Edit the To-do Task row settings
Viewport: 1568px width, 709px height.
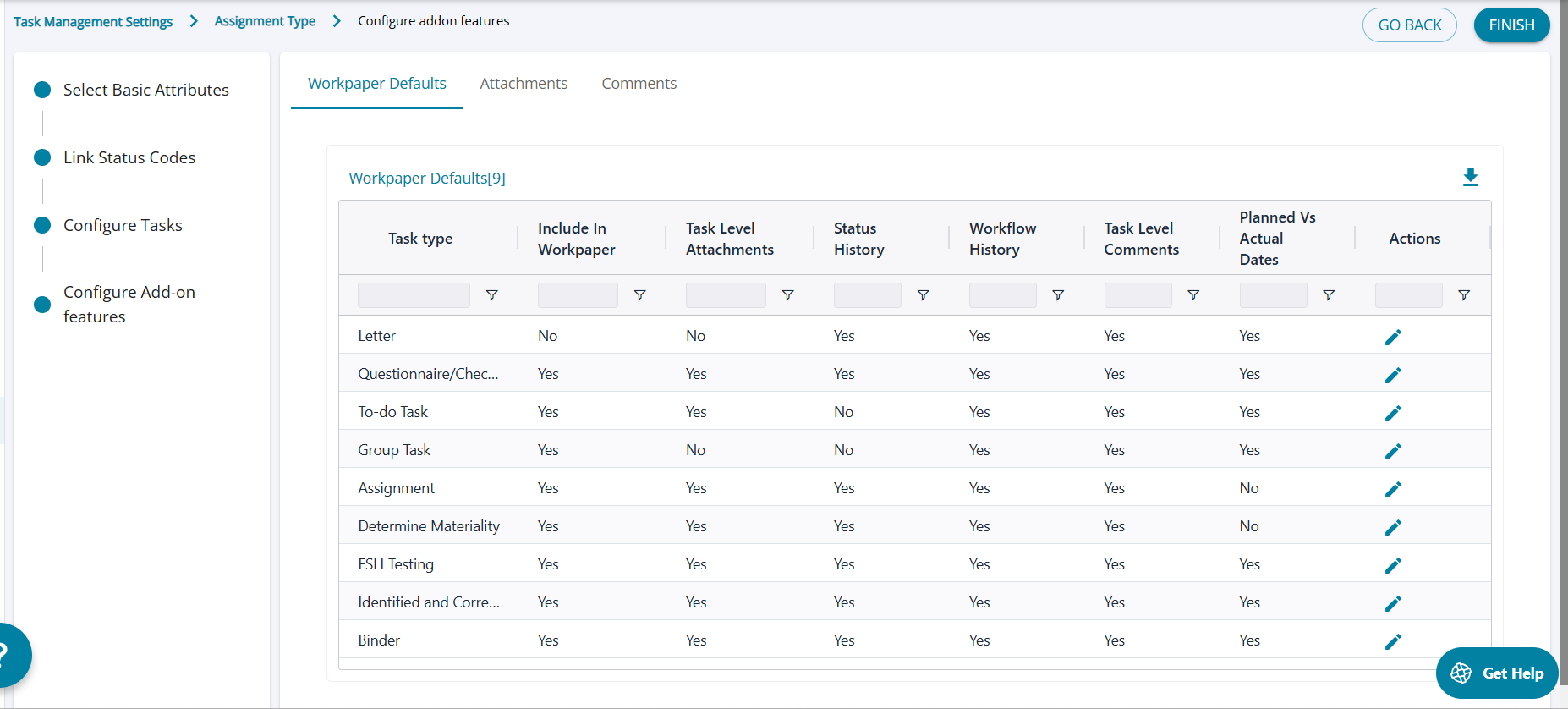[1393, 413]
